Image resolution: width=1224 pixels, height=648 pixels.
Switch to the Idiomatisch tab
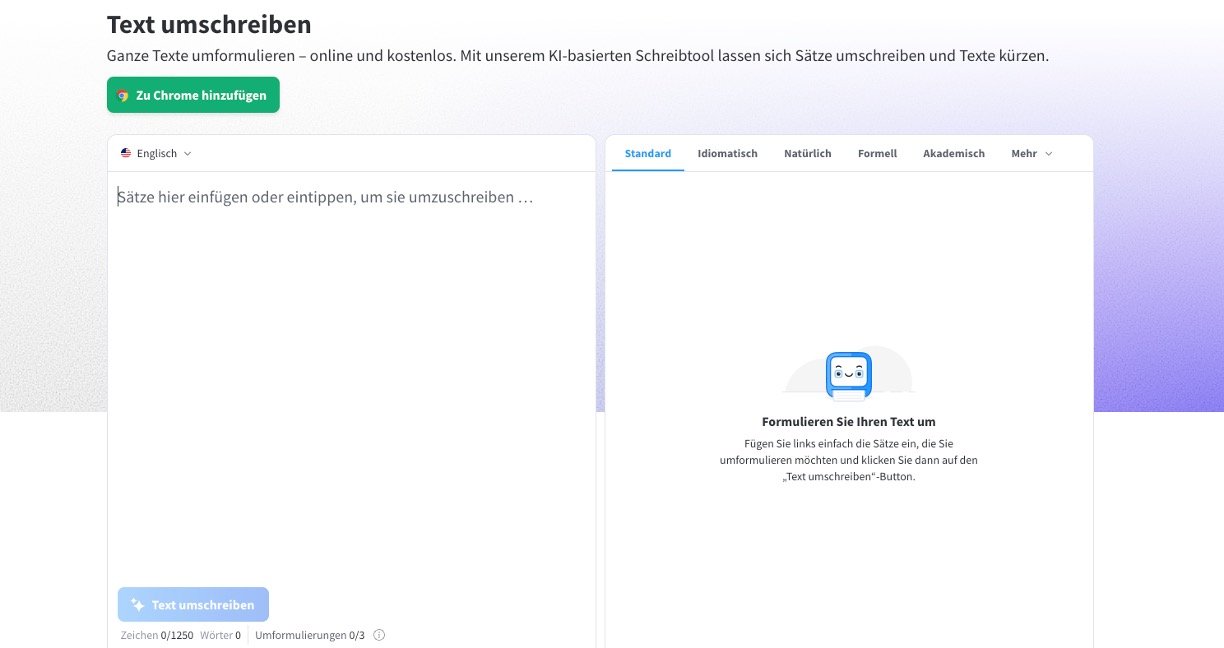[x=727, y=153]
